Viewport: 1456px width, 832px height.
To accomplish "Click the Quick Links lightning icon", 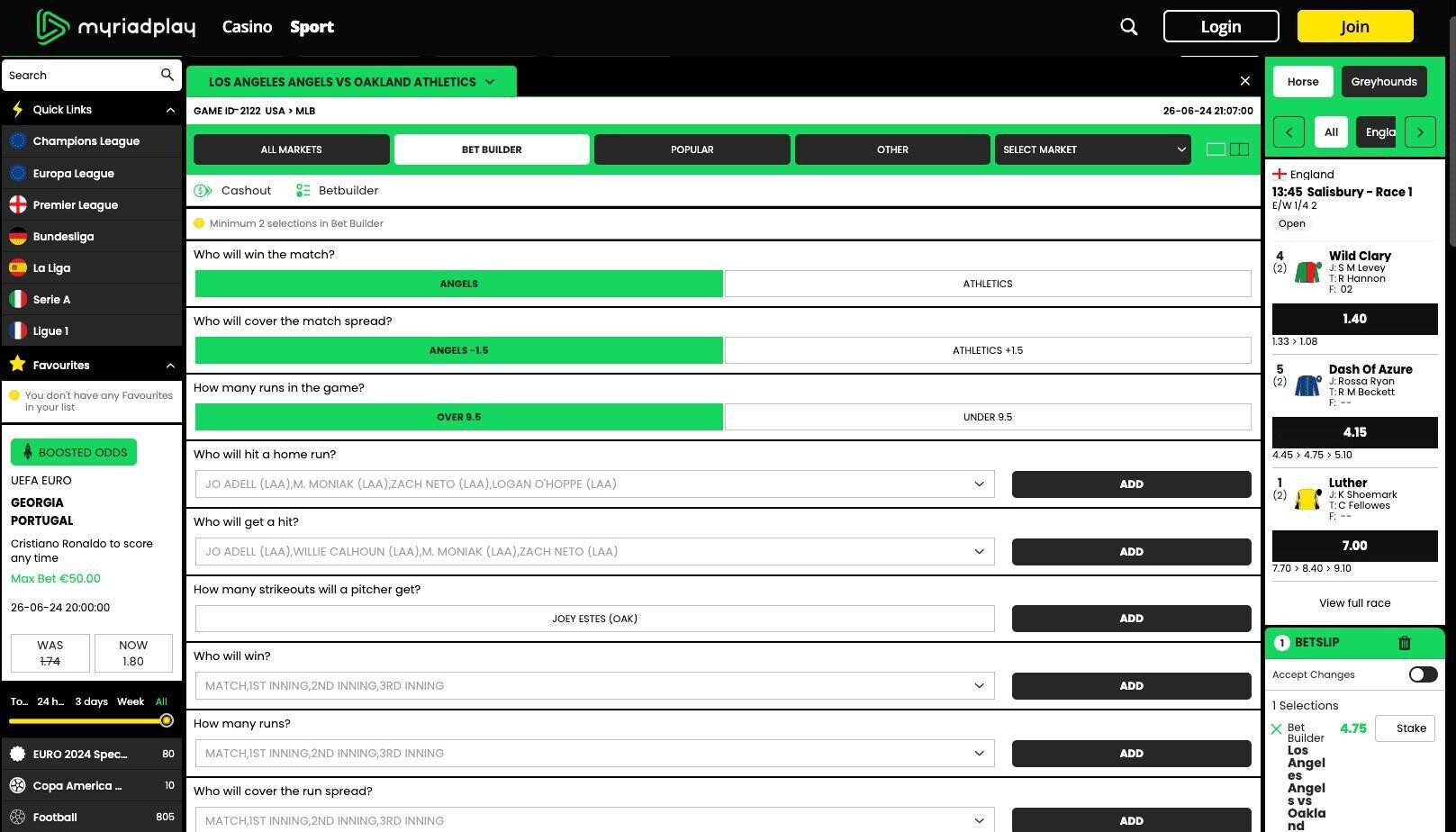I will click(x=17, y=110).
